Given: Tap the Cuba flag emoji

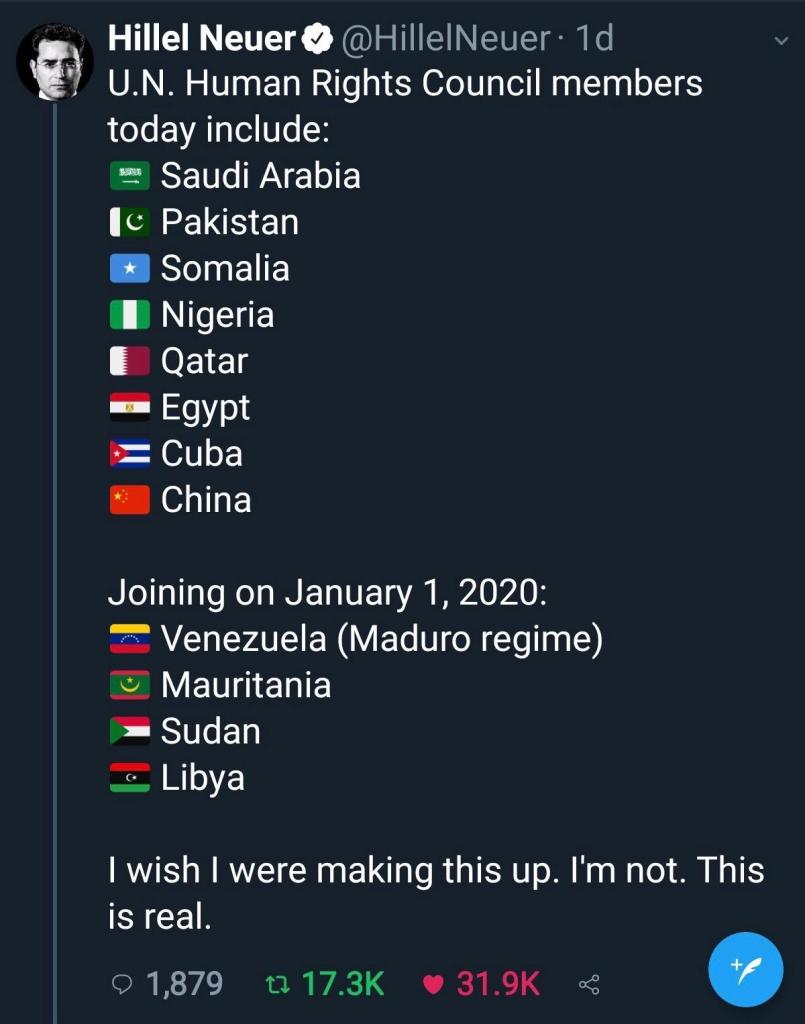Looking at the screenshot, I should pyautogui.click(x=130, y=454).
